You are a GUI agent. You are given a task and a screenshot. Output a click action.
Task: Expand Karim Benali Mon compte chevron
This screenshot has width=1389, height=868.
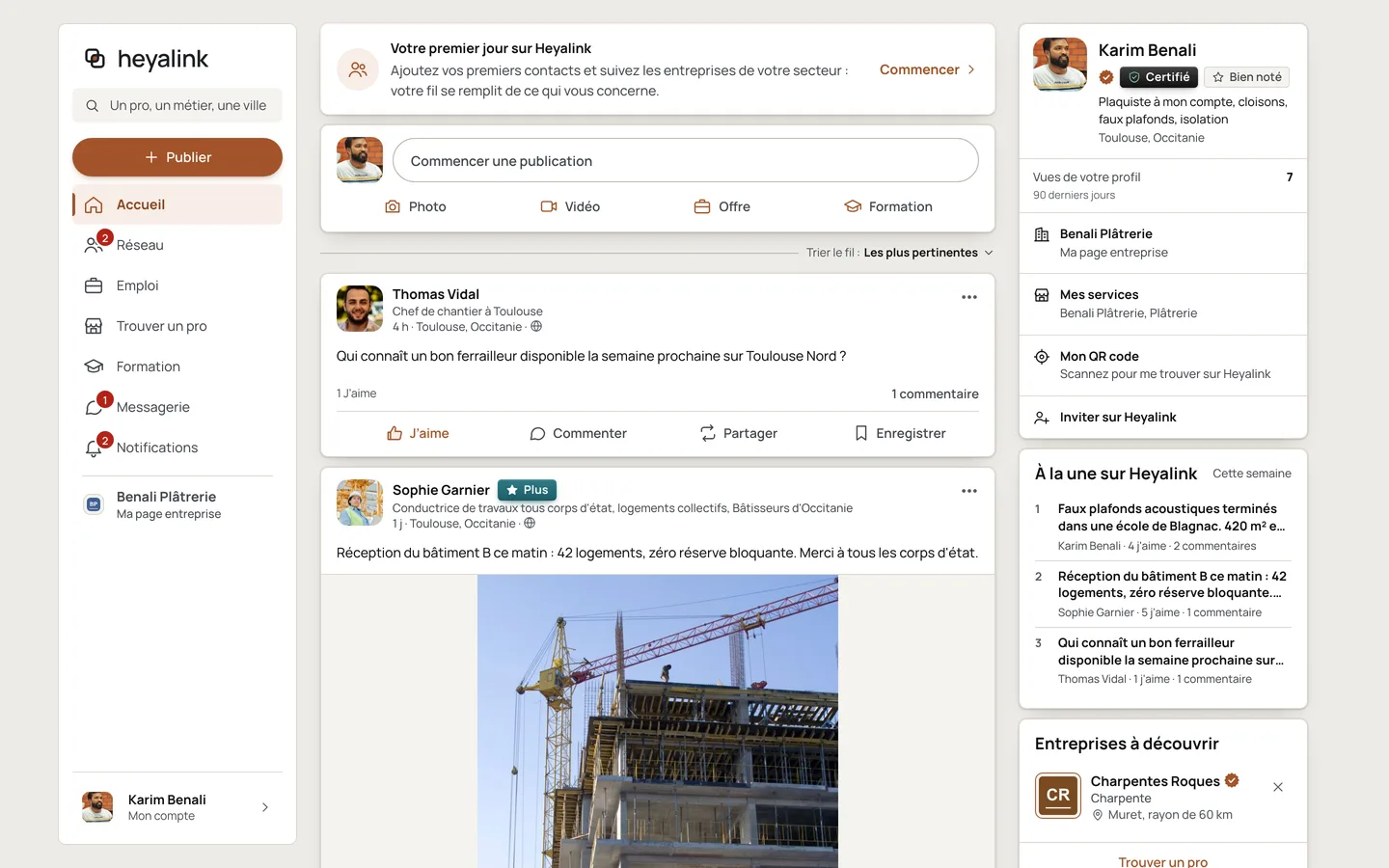(265, 807)
